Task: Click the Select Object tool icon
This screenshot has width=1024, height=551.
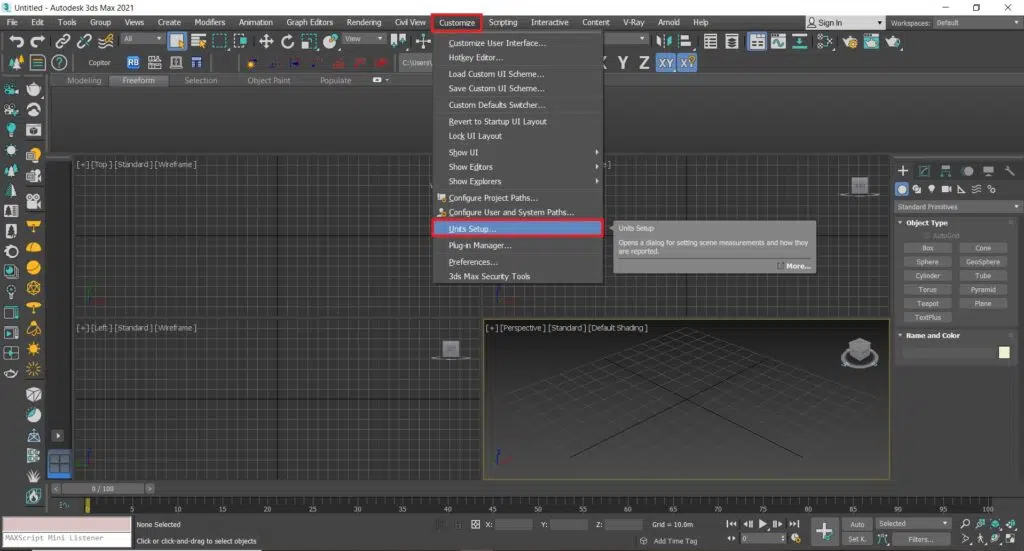Action: [x=177, y=41]
